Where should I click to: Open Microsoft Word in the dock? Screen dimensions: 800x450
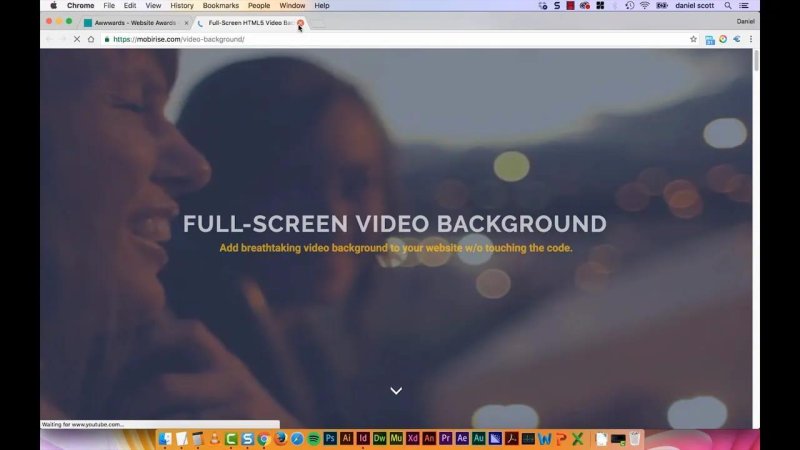pyautogui.click(x=544, y=438)
